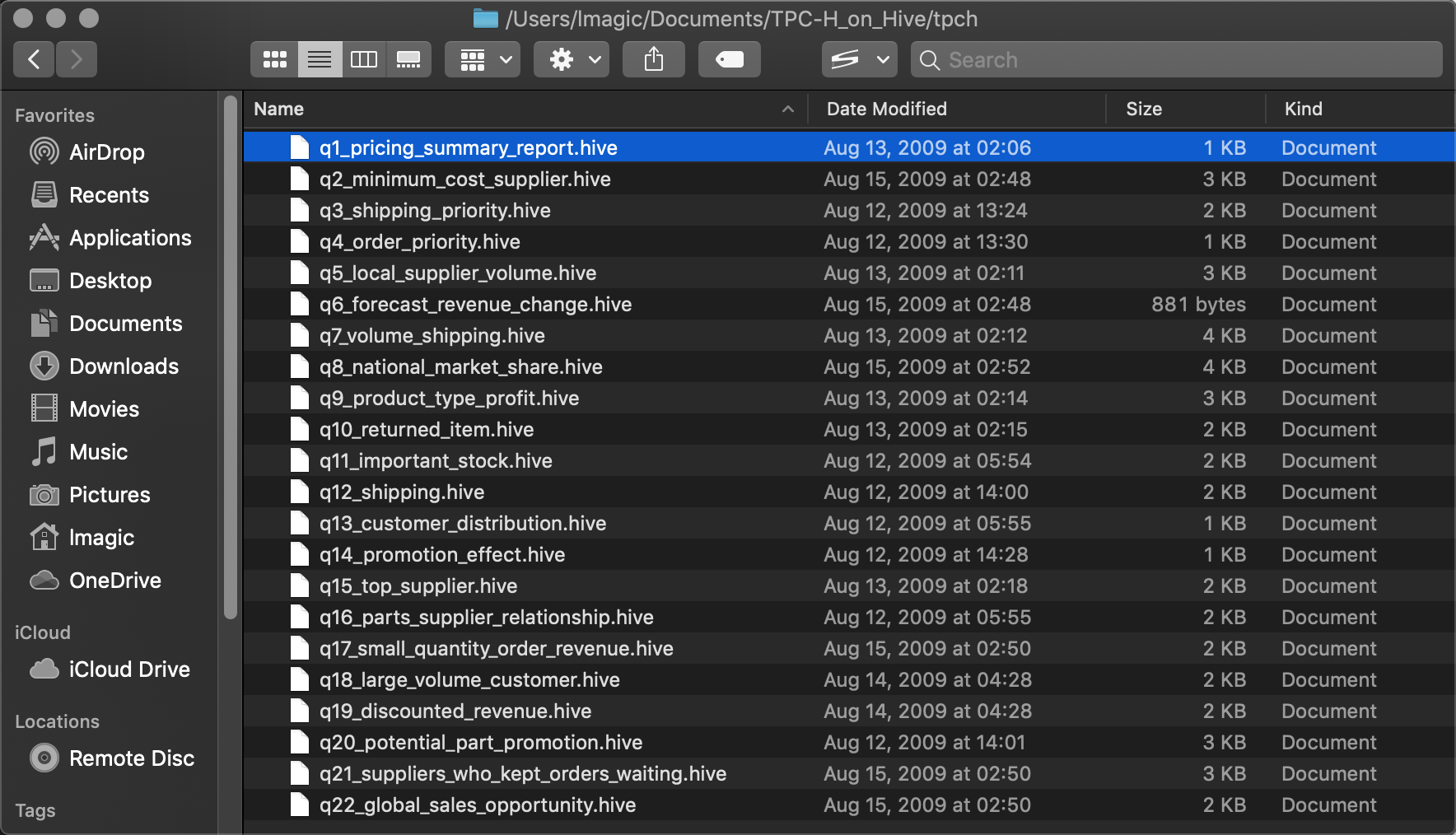This screenshot has width=1456, height=835.
Task: Select q11_important_stock.hive
Action: [x=849, y=460]
